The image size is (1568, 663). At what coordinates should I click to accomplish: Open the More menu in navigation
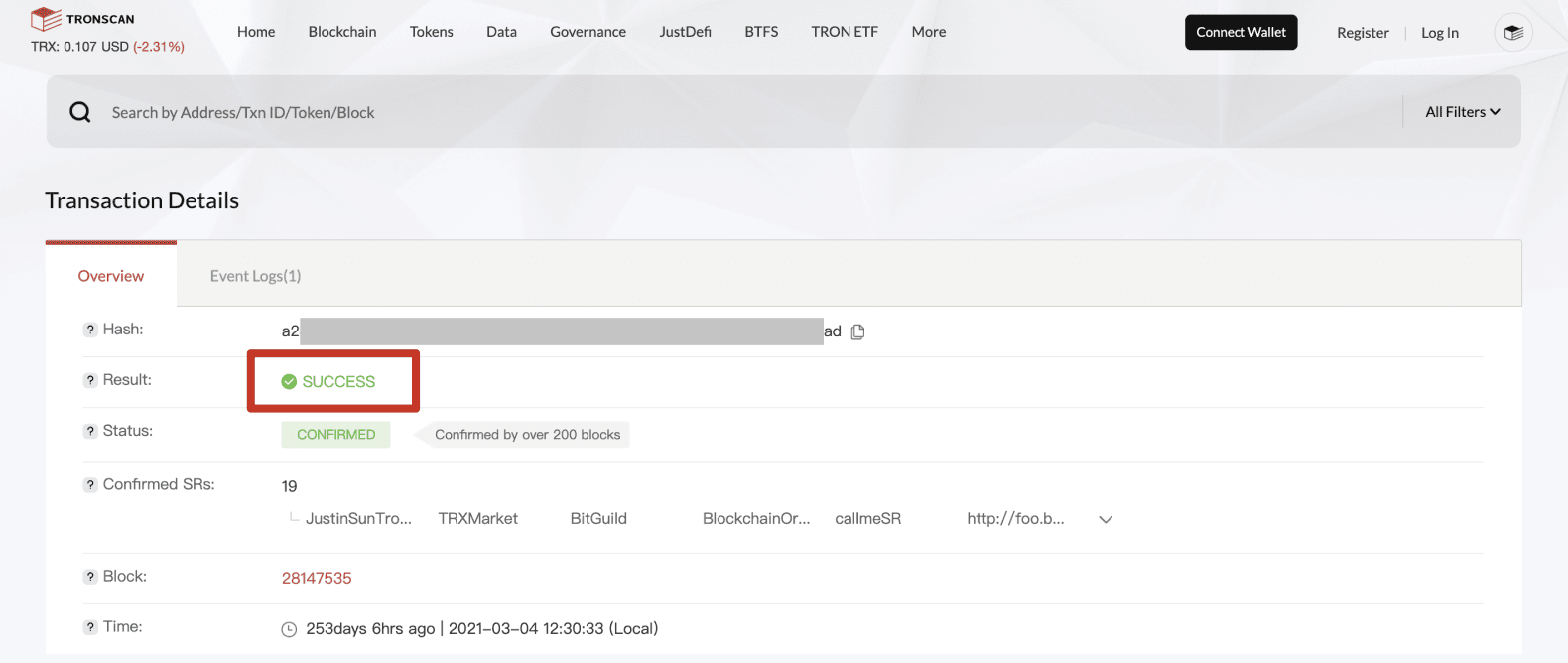coord(928,32)
